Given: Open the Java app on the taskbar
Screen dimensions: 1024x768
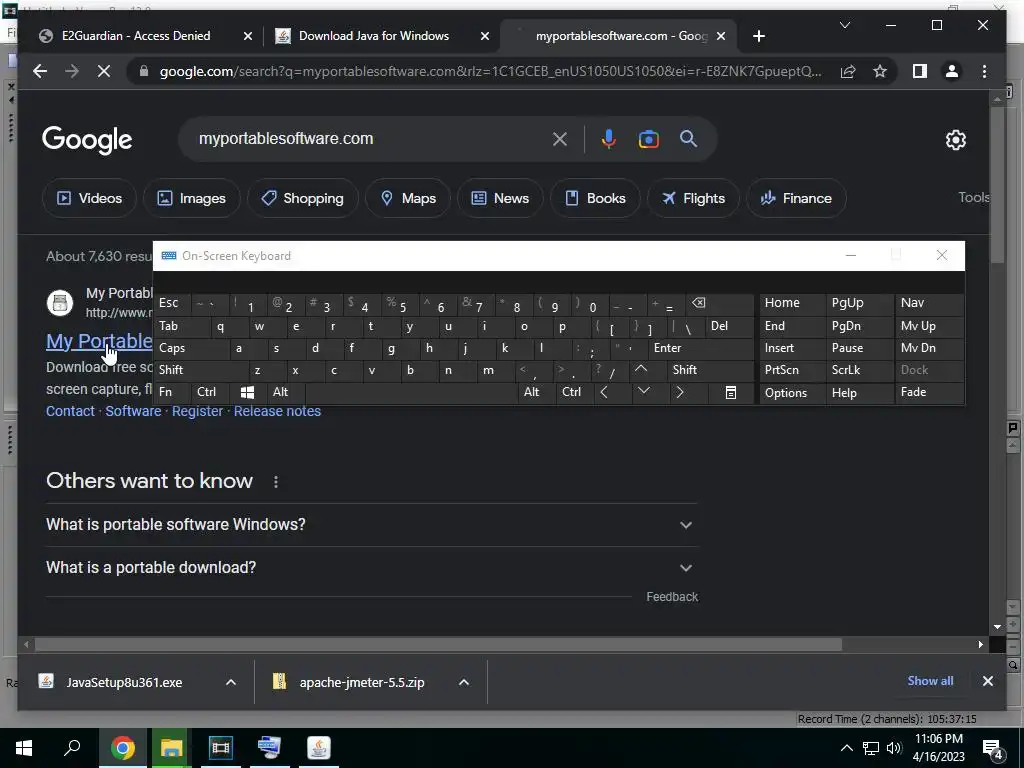Looking at the screenshot, I should [319, 748].
